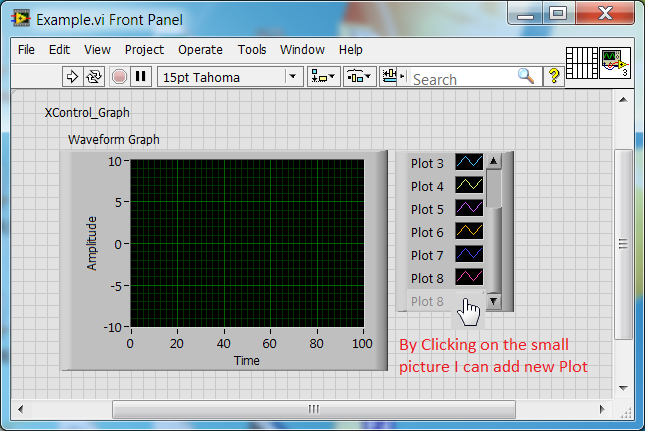
Task: Click the context help question mark icon
Action: tap(554, 76)
